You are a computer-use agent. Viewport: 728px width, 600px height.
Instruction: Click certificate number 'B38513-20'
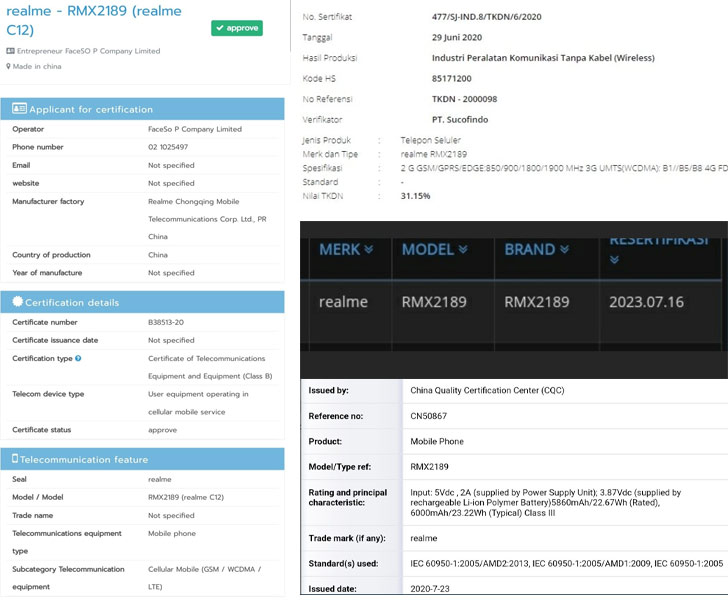(166, 322)
